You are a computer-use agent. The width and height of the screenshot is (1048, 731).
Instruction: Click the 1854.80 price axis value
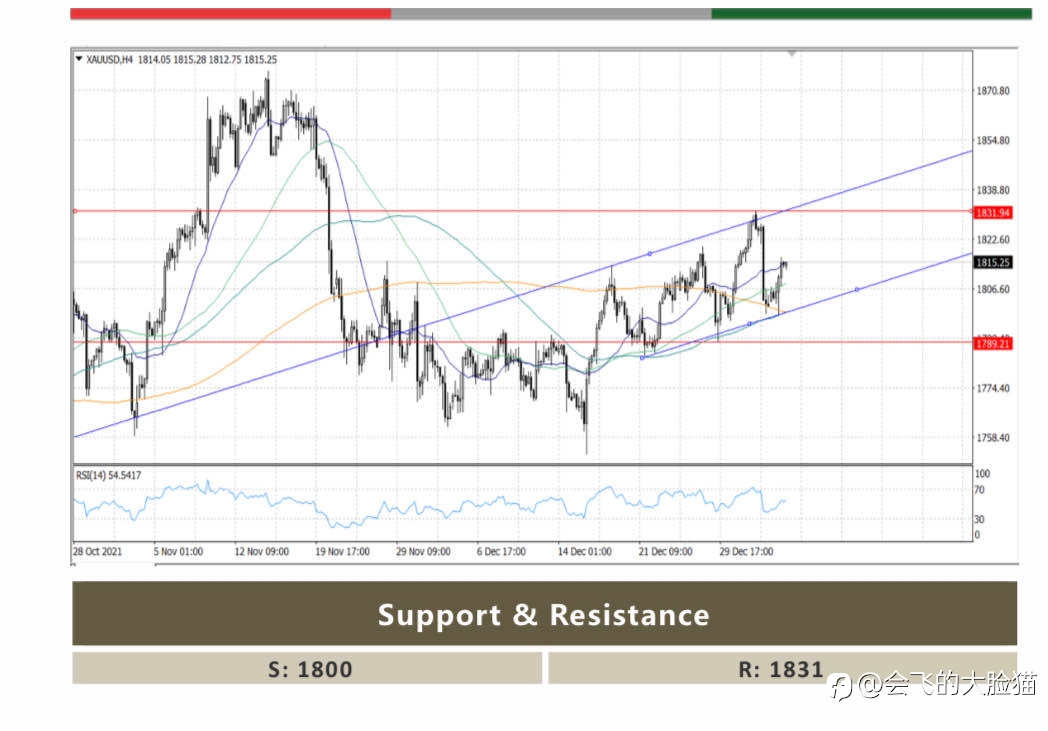993,140
